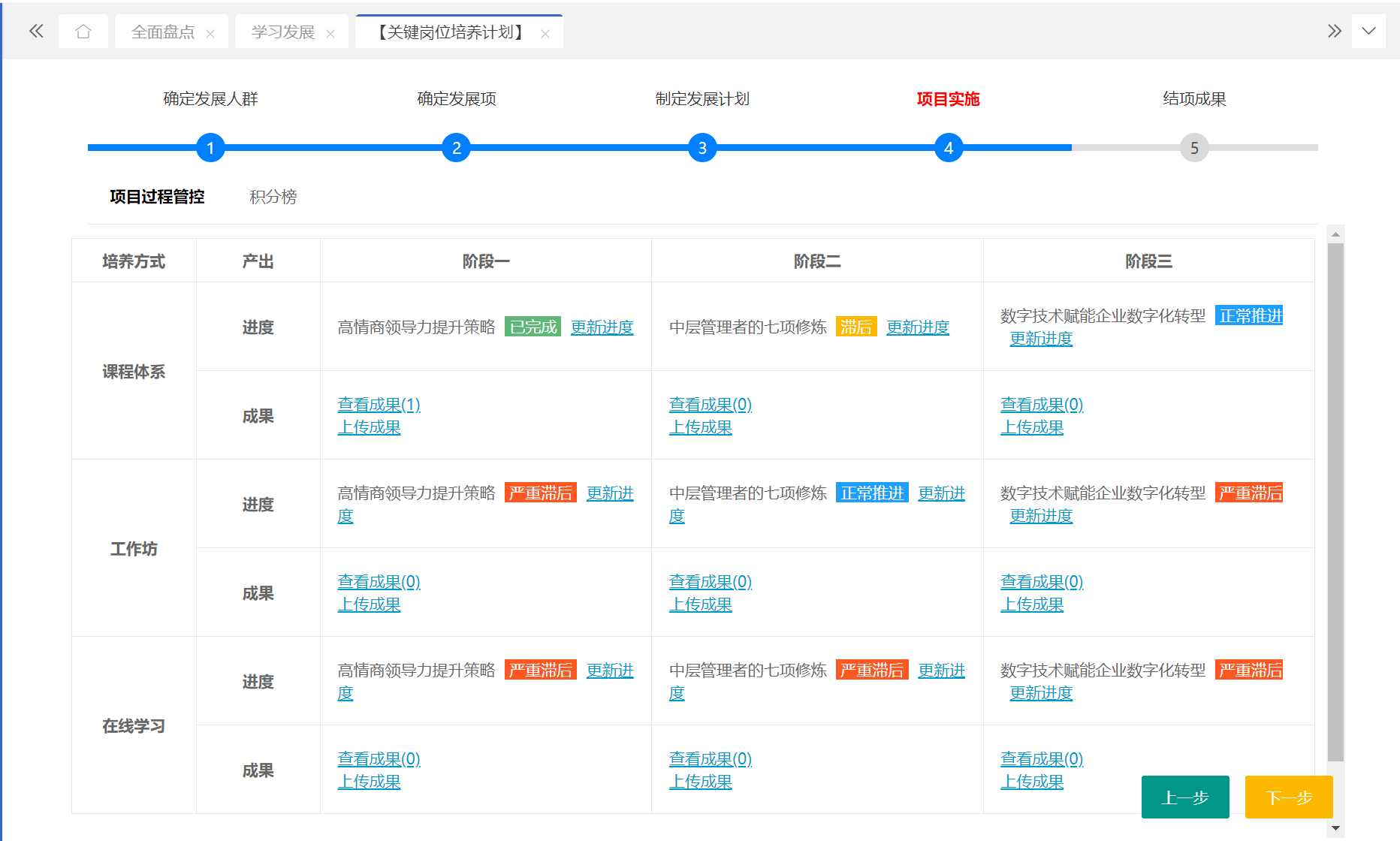Close the 学习发展 tab
Screen dimensions: 1400x841
[330, 34]
